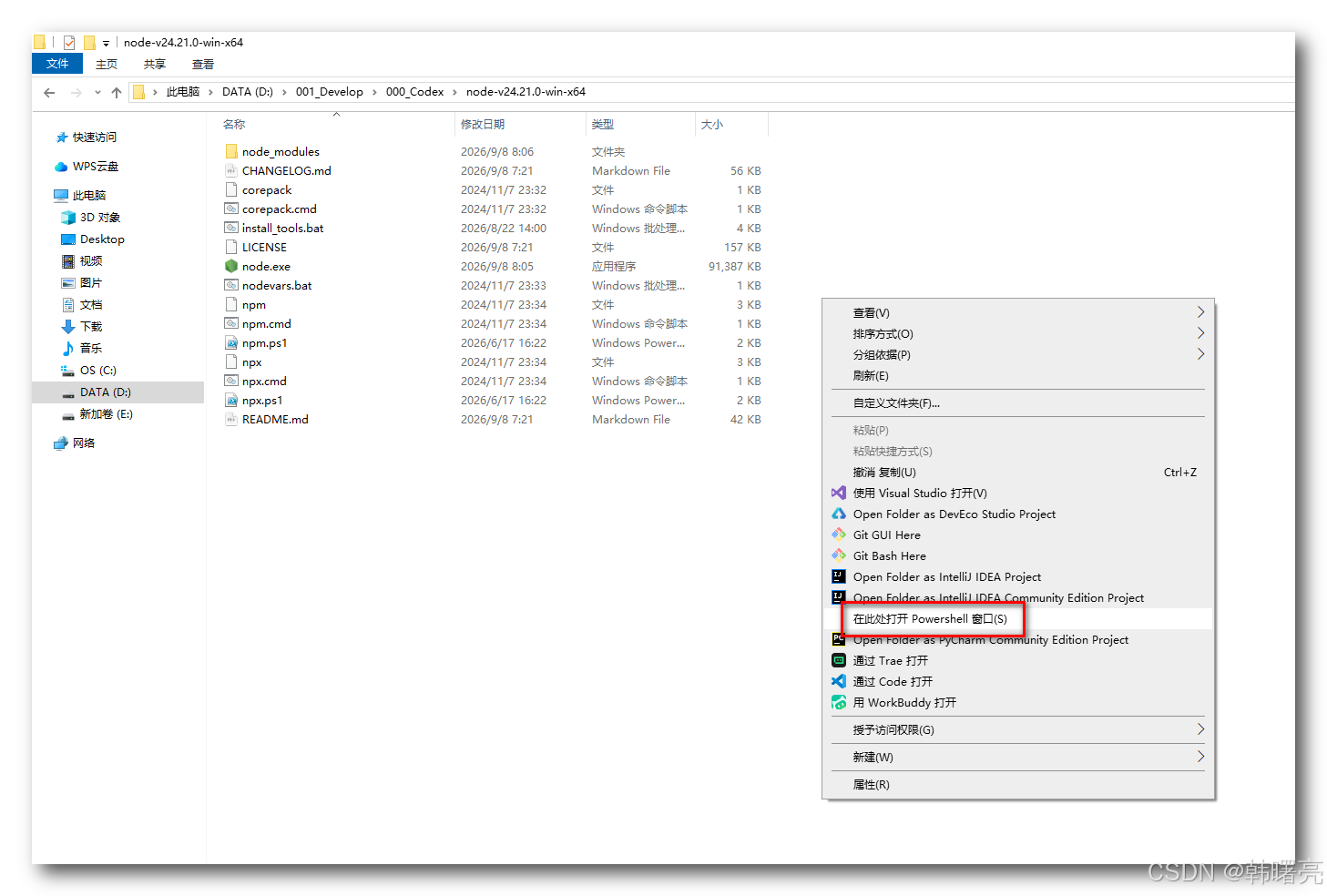This screenshot has height=896, width=1327.
Task: Click 001_Develop in the address breadcrumb
Action: [329, 92]
